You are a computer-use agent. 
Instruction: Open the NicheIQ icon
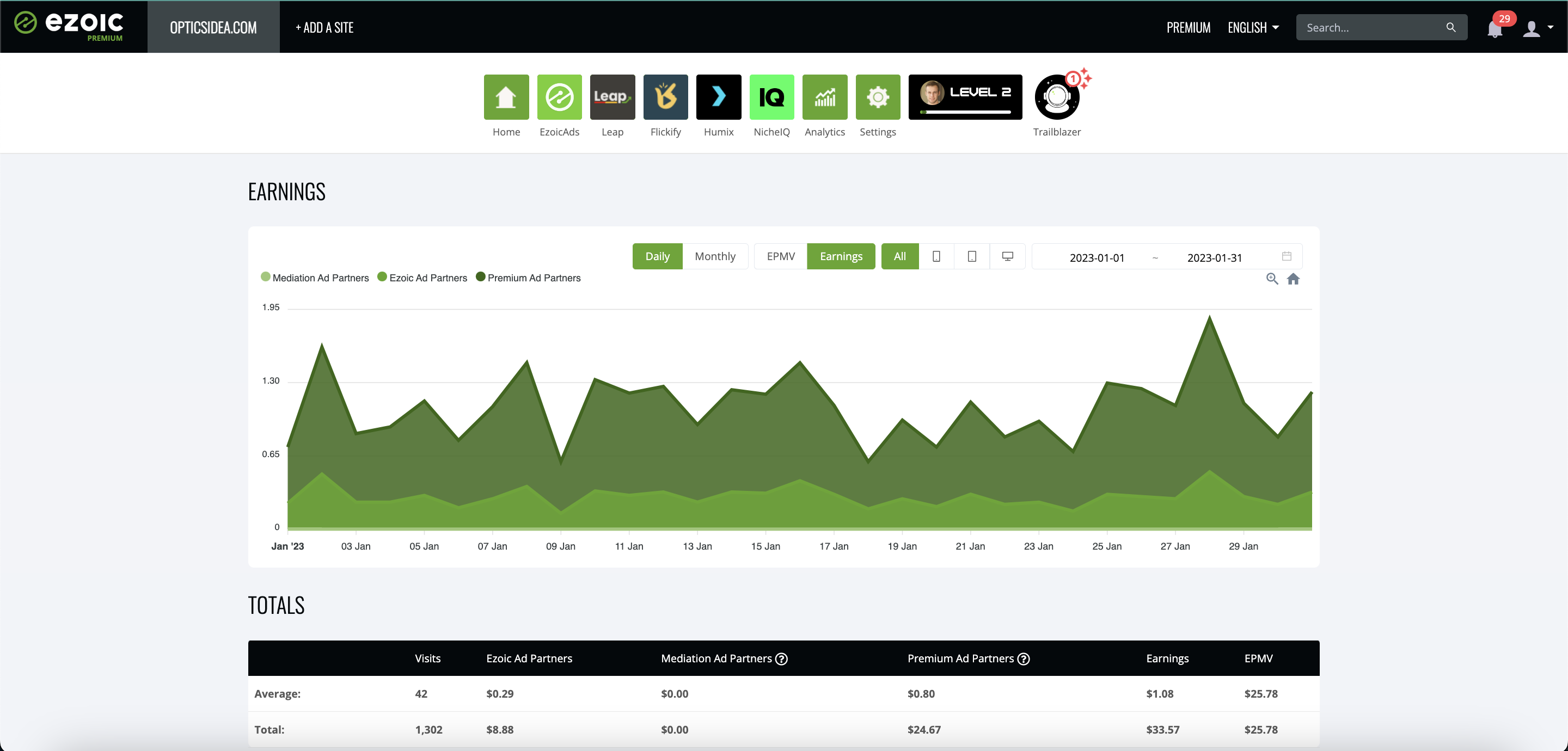(771, 97)
